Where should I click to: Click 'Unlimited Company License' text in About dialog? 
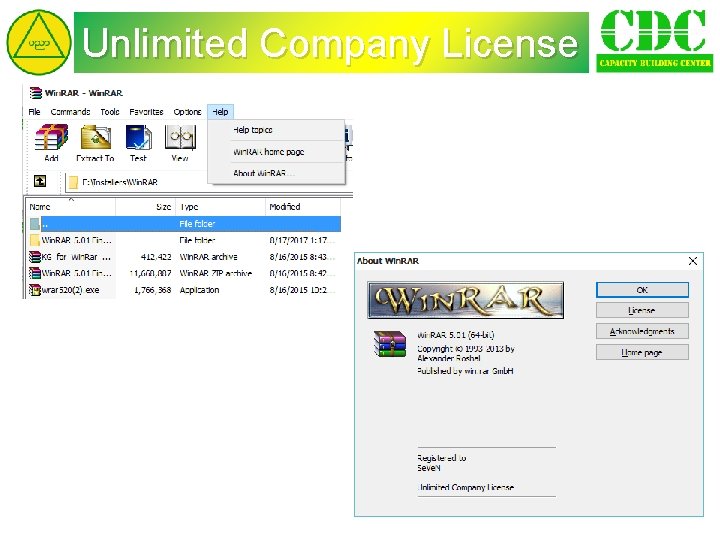466,487
